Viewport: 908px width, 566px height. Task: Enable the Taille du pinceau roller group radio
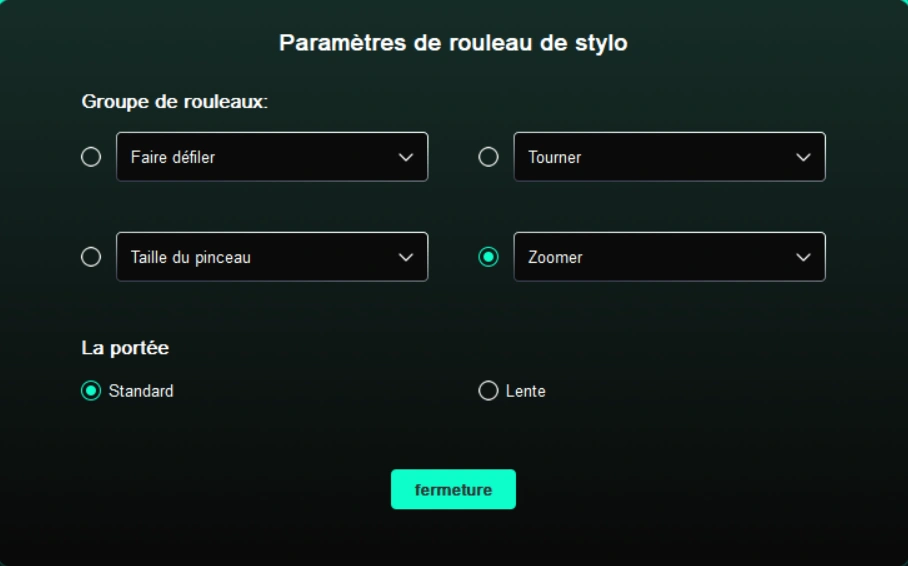91,257
